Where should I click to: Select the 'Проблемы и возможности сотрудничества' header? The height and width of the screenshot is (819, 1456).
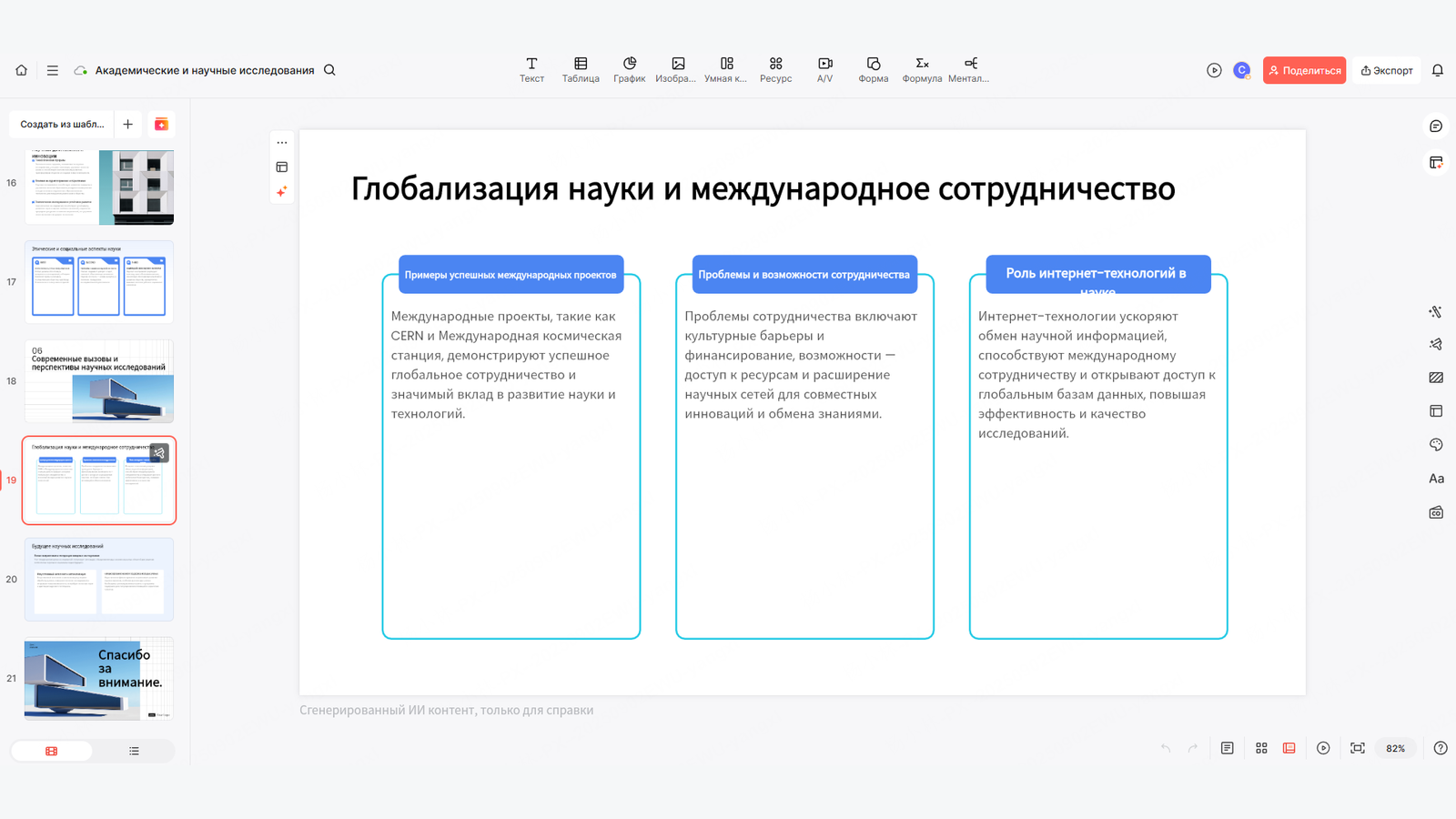804,274
